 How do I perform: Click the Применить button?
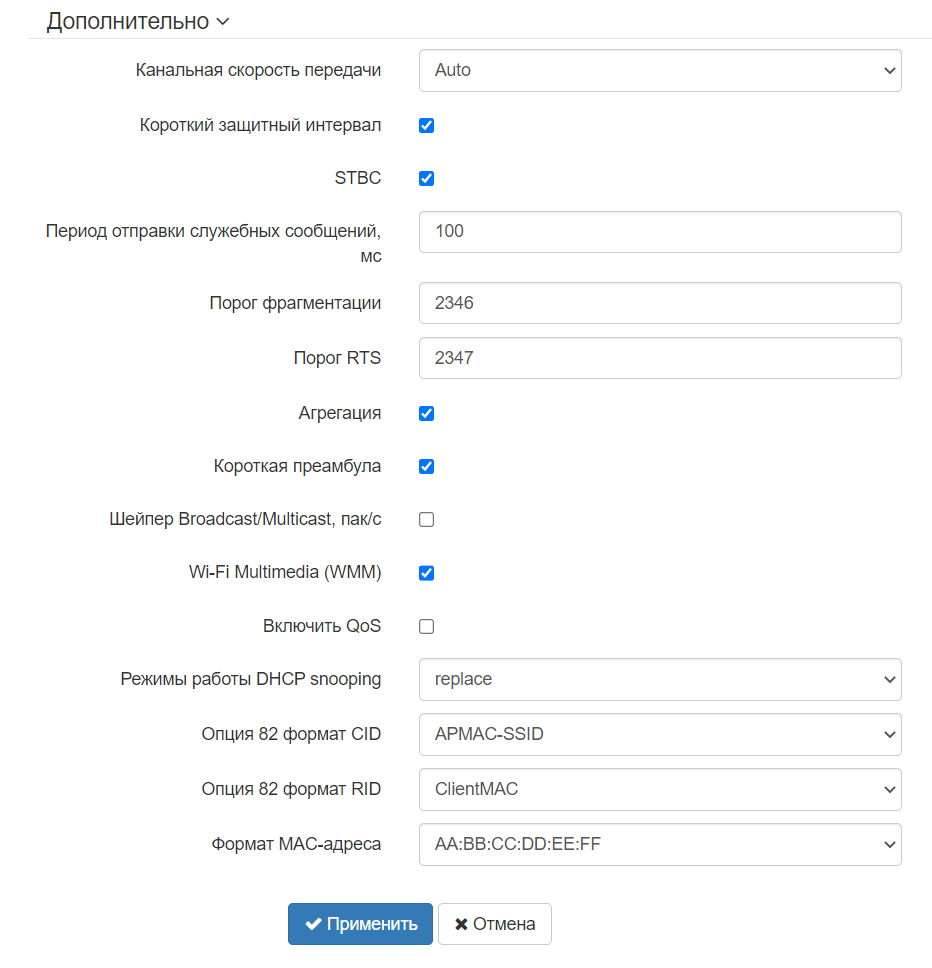point(360,924)
